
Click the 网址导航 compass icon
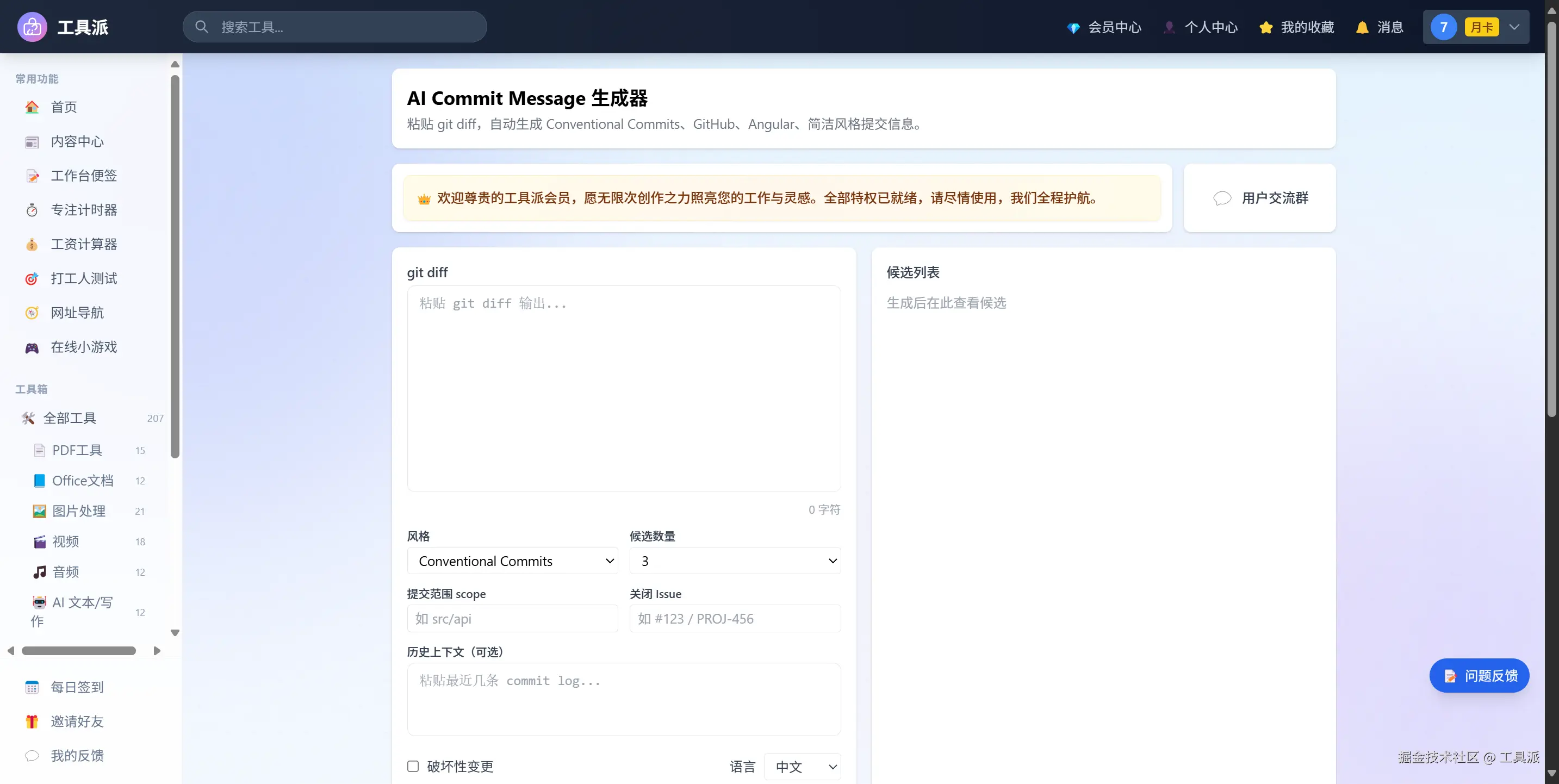[x=32, y=313]
